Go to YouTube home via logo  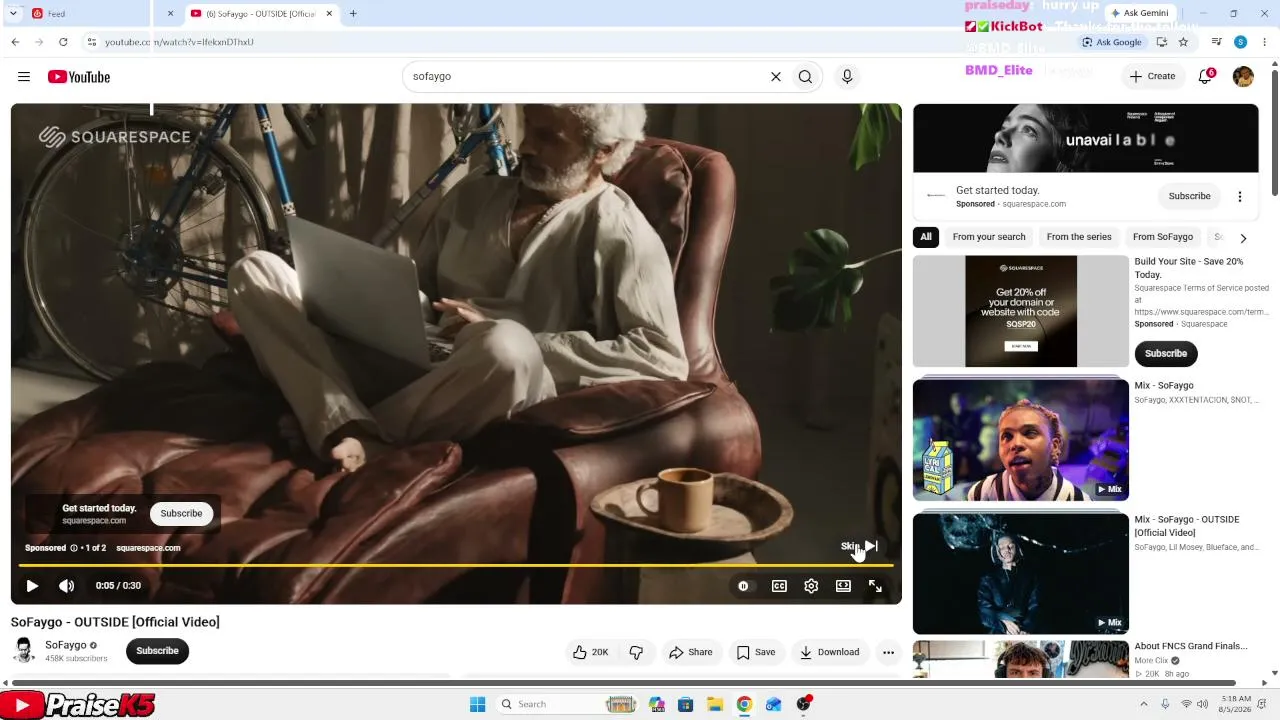tap(79, 77)
